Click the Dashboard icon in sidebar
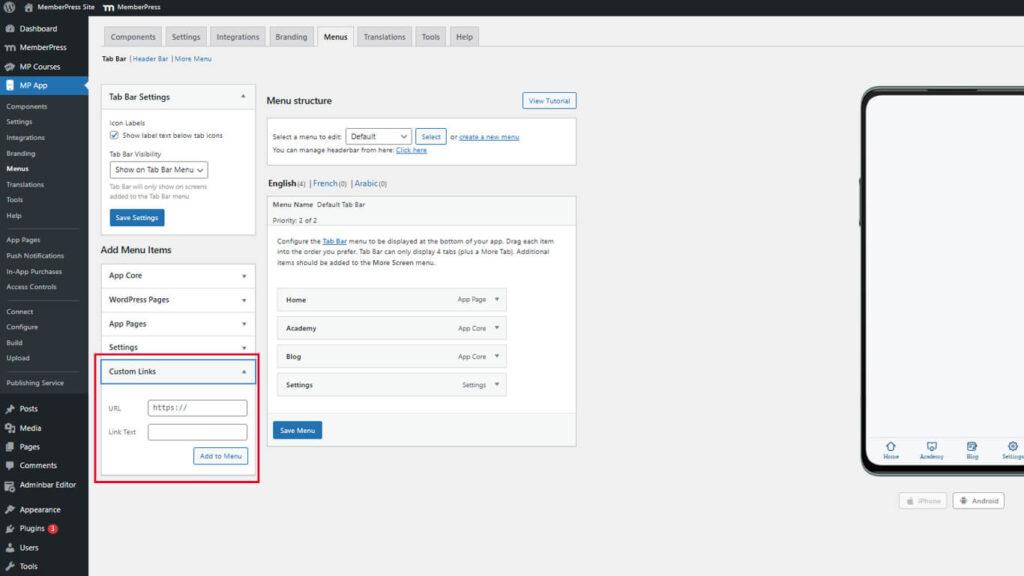1024x576 pixels. point(10,29)
